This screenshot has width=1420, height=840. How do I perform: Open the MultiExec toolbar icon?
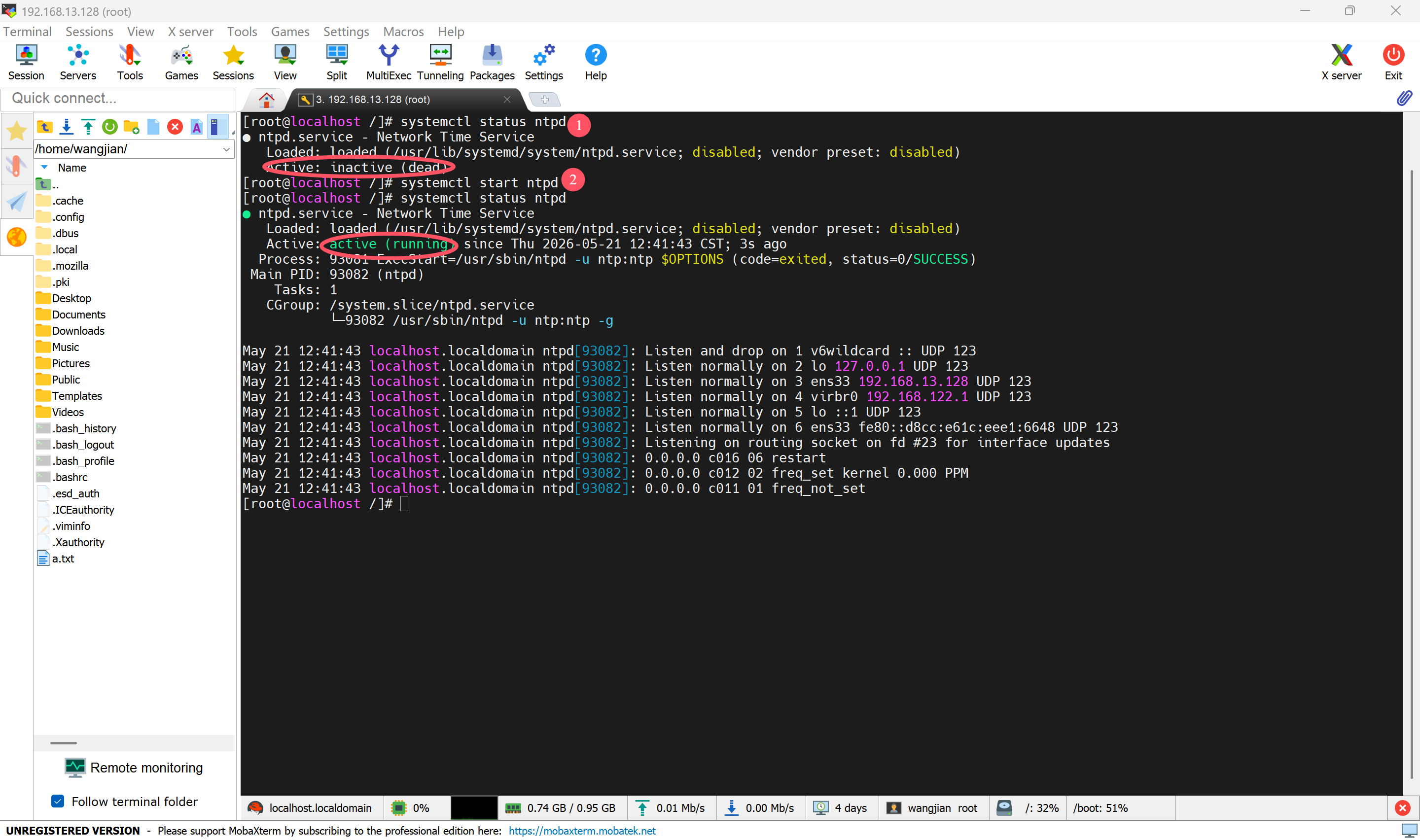pyautogui.click(x=388, y=62)
